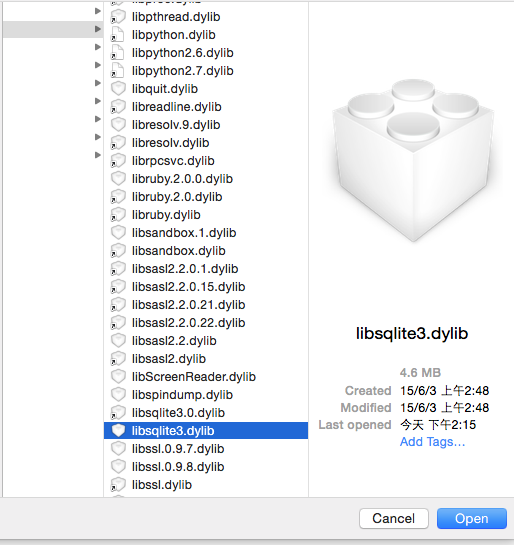Click the large Lego-brick library preview icon
This screenshot has width=514, height=545.
(x=413, y=161)
